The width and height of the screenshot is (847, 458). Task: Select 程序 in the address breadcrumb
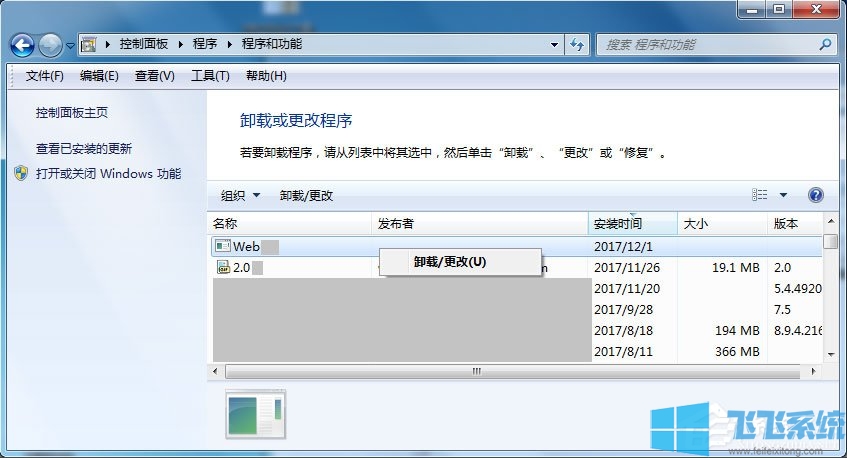click(205, 44)
